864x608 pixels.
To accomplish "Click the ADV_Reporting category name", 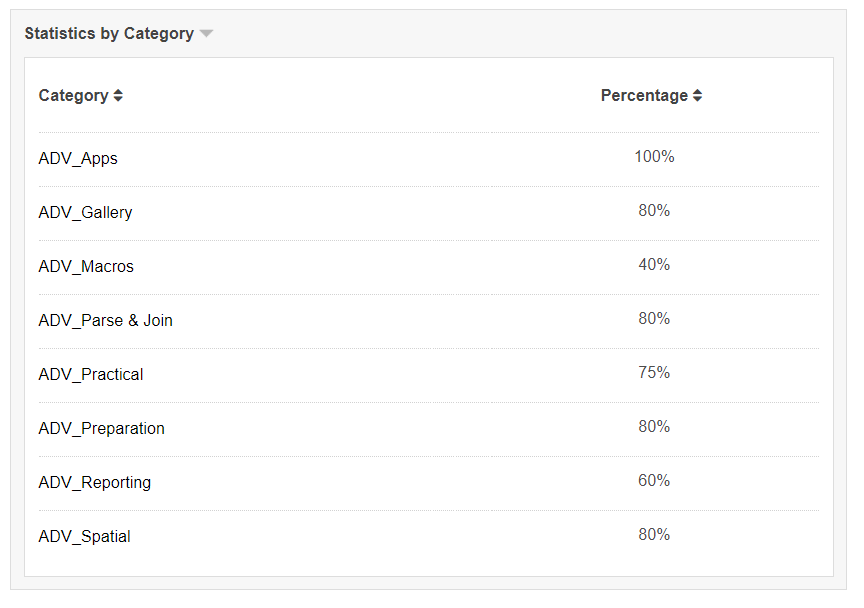I will coord(95,482).
